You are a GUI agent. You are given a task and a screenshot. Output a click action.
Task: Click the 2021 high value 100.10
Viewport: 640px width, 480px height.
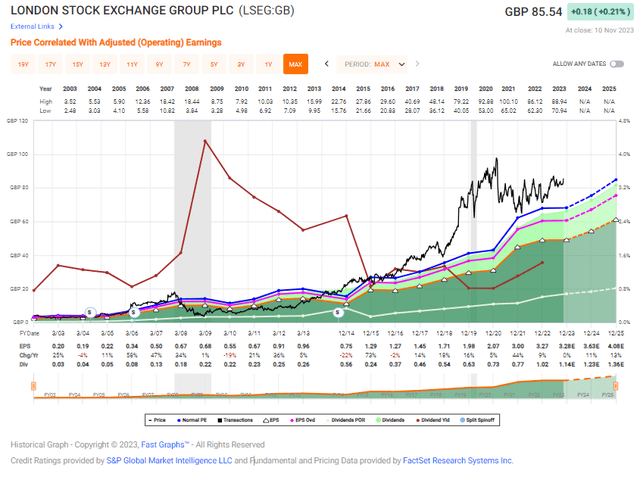tap(509, 102)
